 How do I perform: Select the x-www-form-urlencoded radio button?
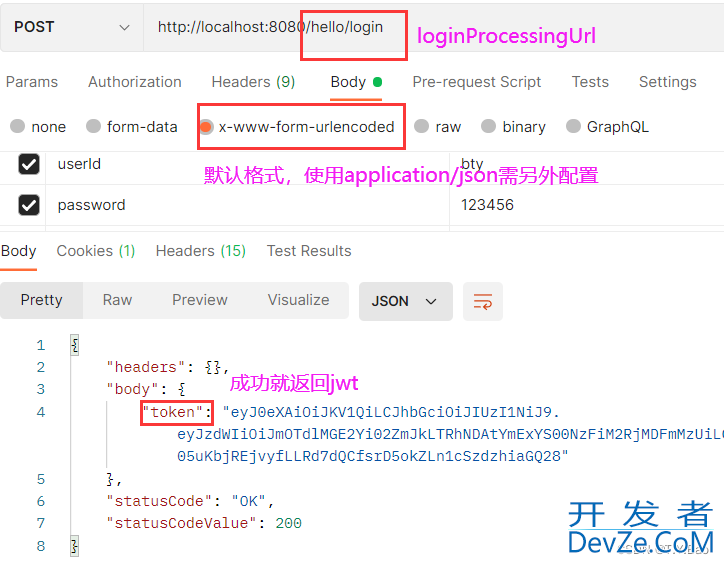click(206, 127)
